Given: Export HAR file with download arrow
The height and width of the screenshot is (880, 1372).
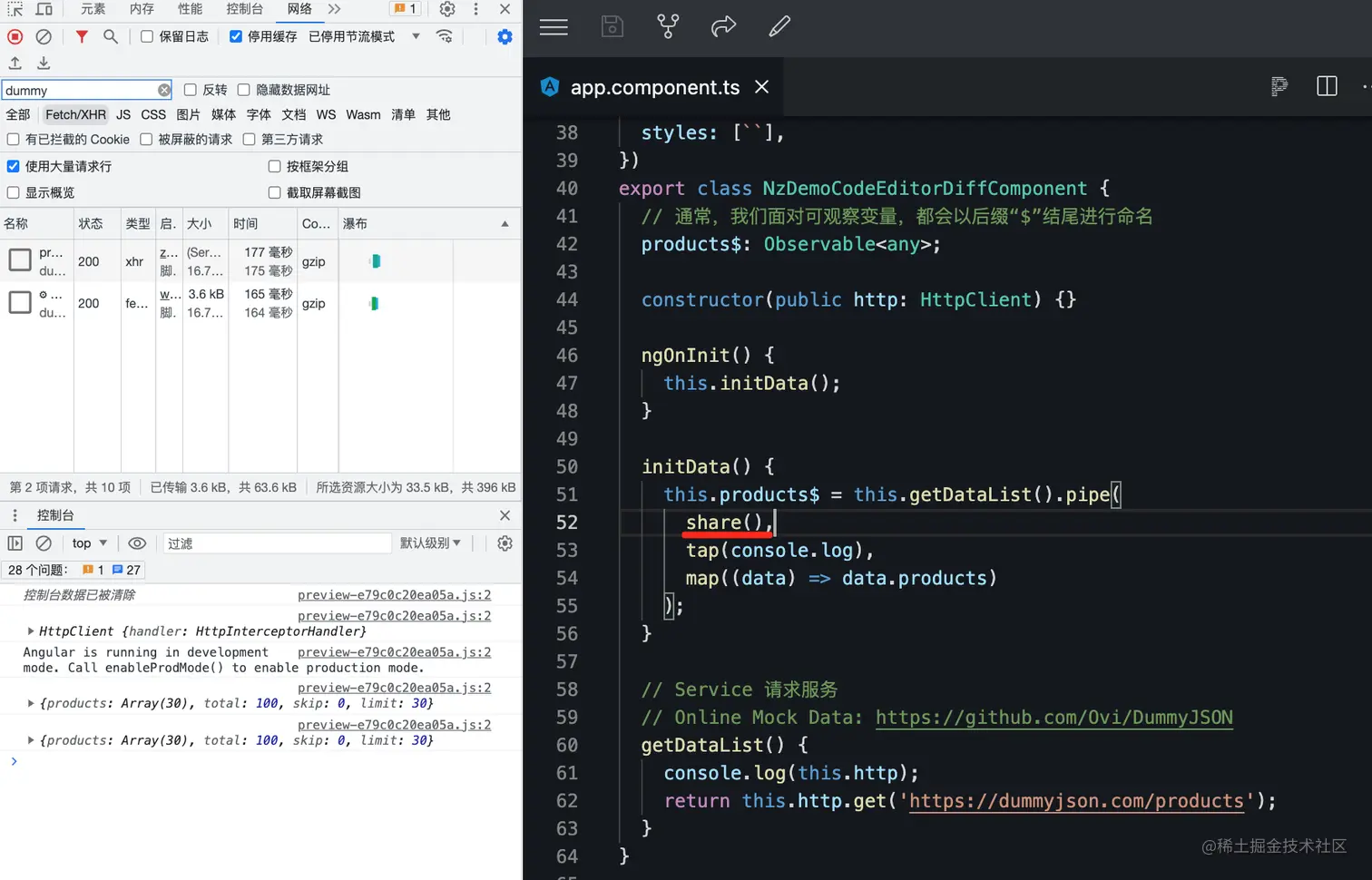Looking at the screenshot, I should [44, 63].
